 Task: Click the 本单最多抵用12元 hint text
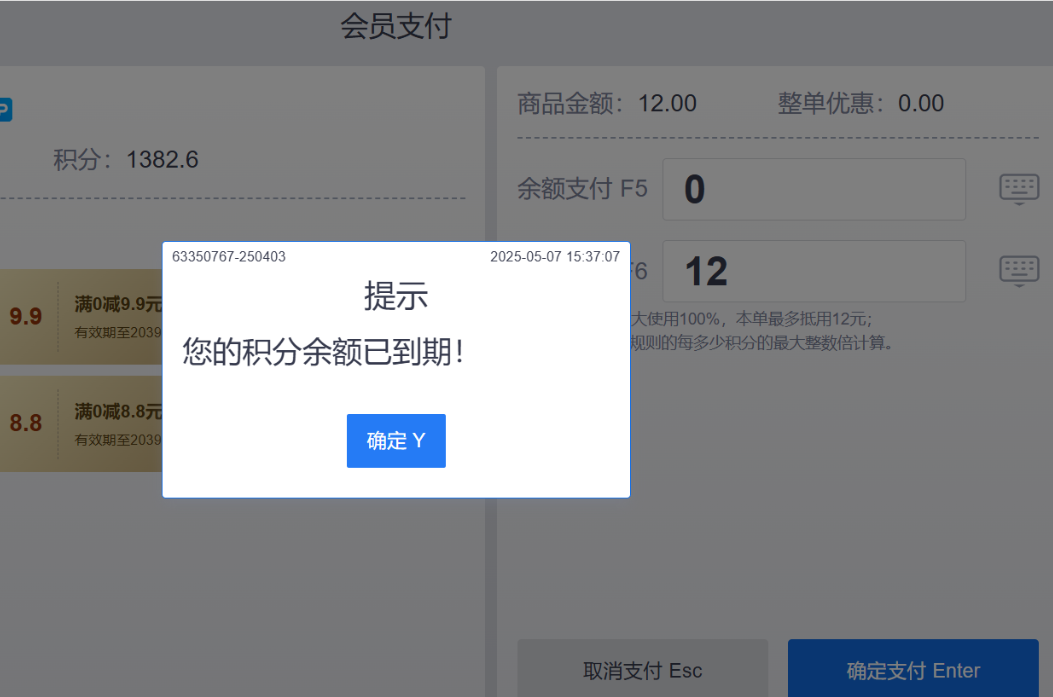coord(803,318)
